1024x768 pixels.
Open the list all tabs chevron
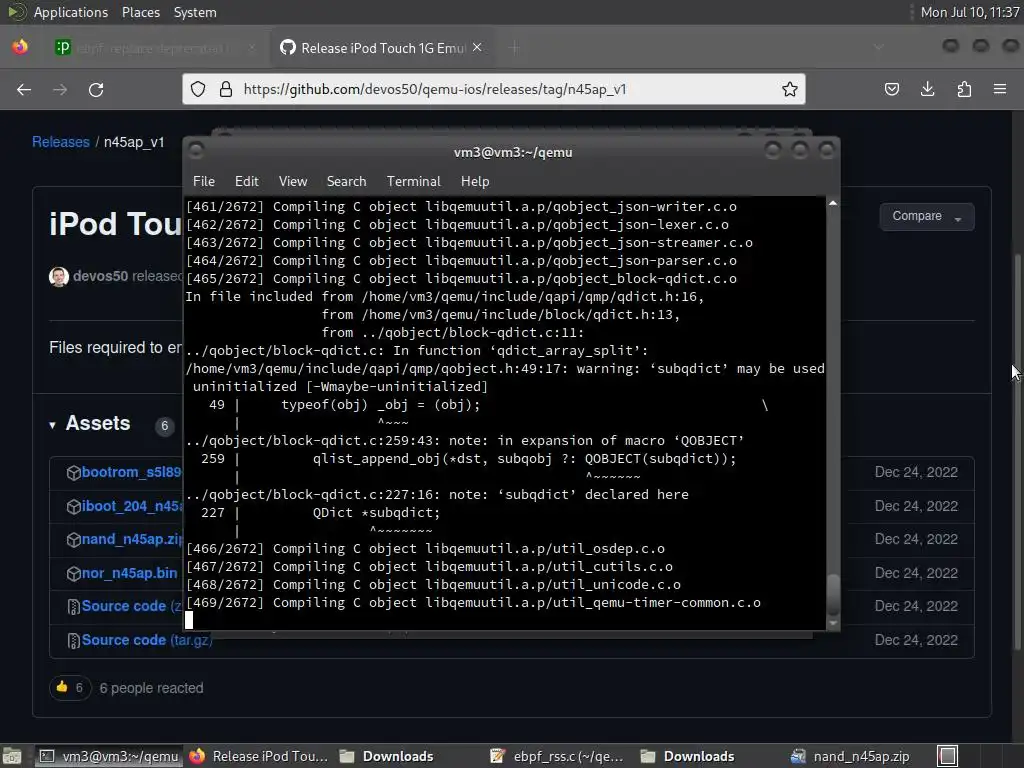click(x=878, y=48)
